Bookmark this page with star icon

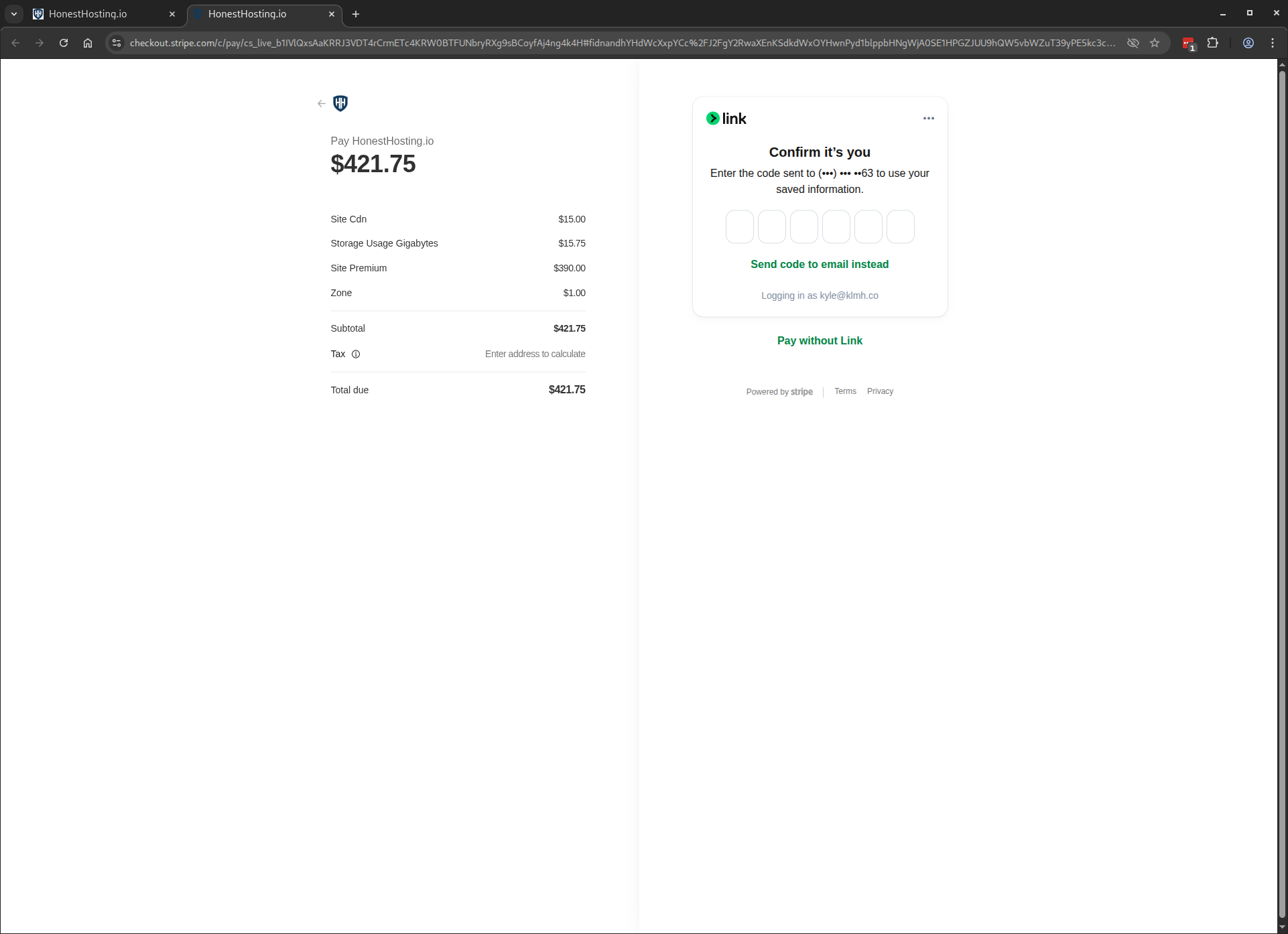(1155, 43)
